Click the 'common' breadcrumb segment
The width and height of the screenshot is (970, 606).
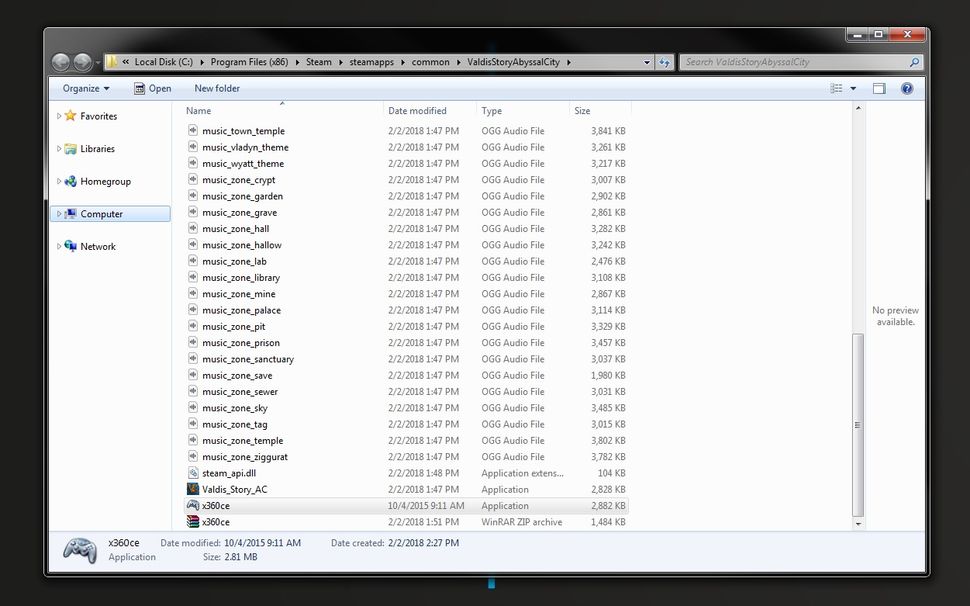[431, 62]
